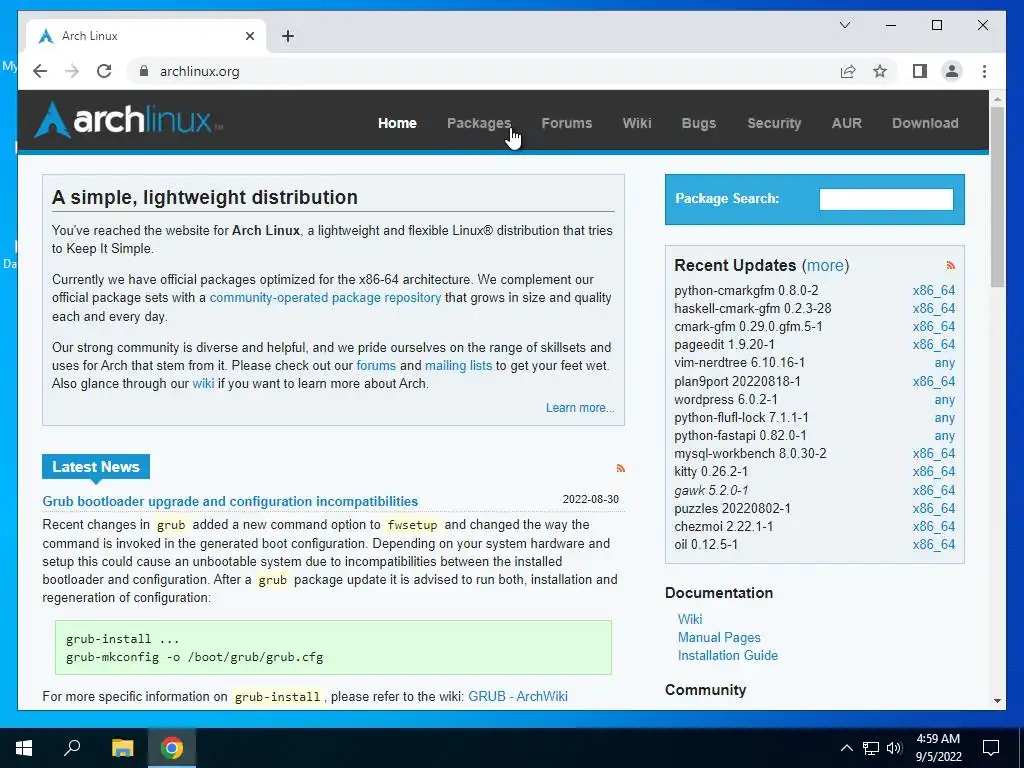Show hidden system tray icons
This screenshot has height=768, width=1024.
coord(846,748)
